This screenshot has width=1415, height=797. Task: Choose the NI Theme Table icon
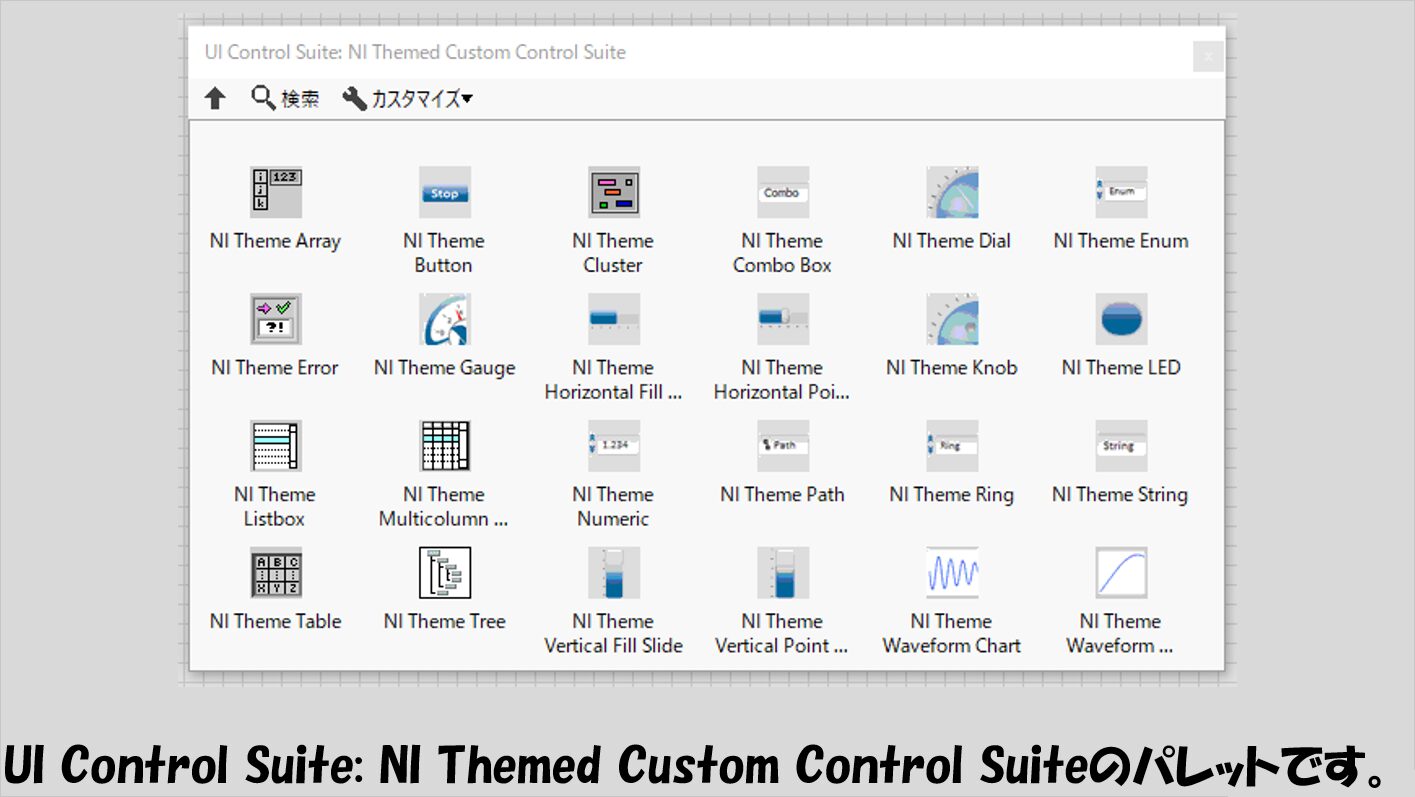click(275, 573)
